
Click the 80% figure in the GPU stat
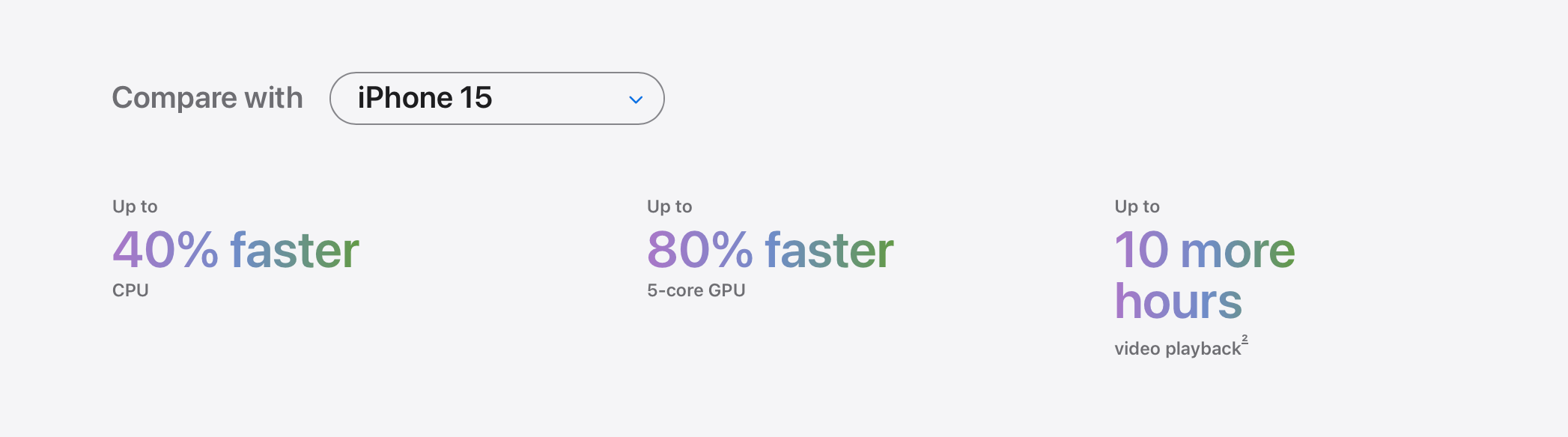700,250
